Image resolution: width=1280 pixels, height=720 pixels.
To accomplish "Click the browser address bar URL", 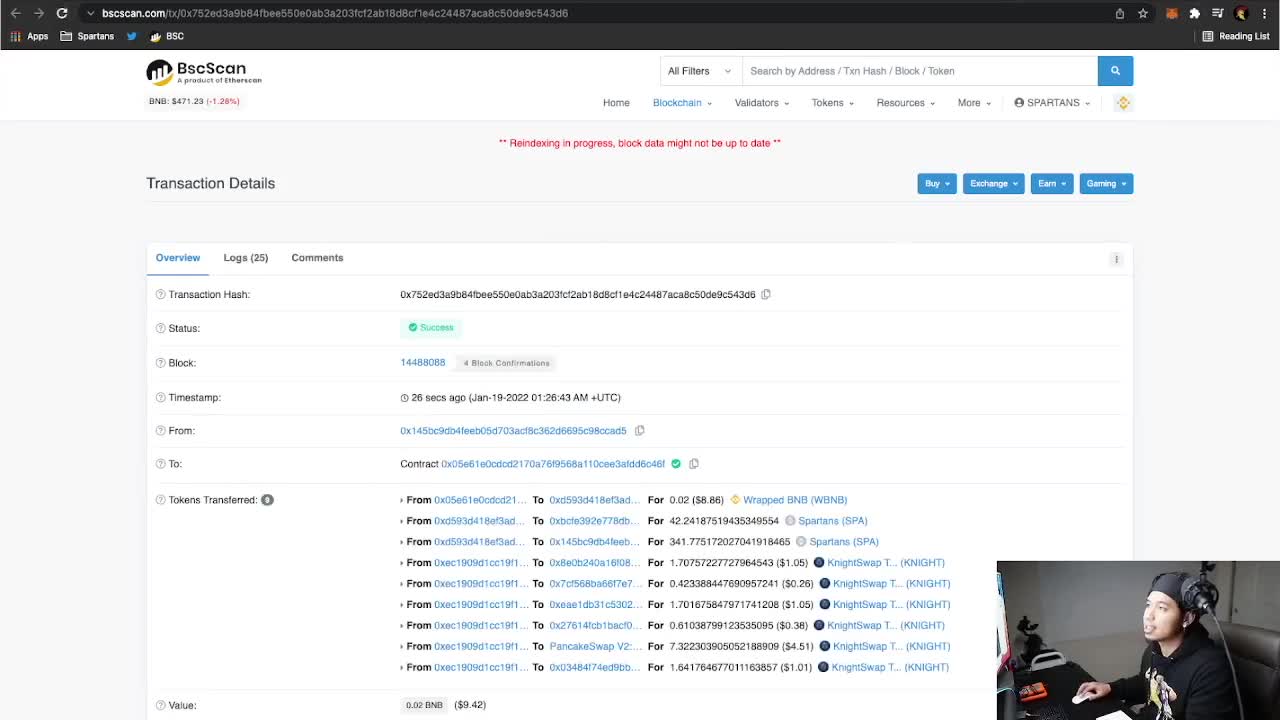I will coord(335,13).
